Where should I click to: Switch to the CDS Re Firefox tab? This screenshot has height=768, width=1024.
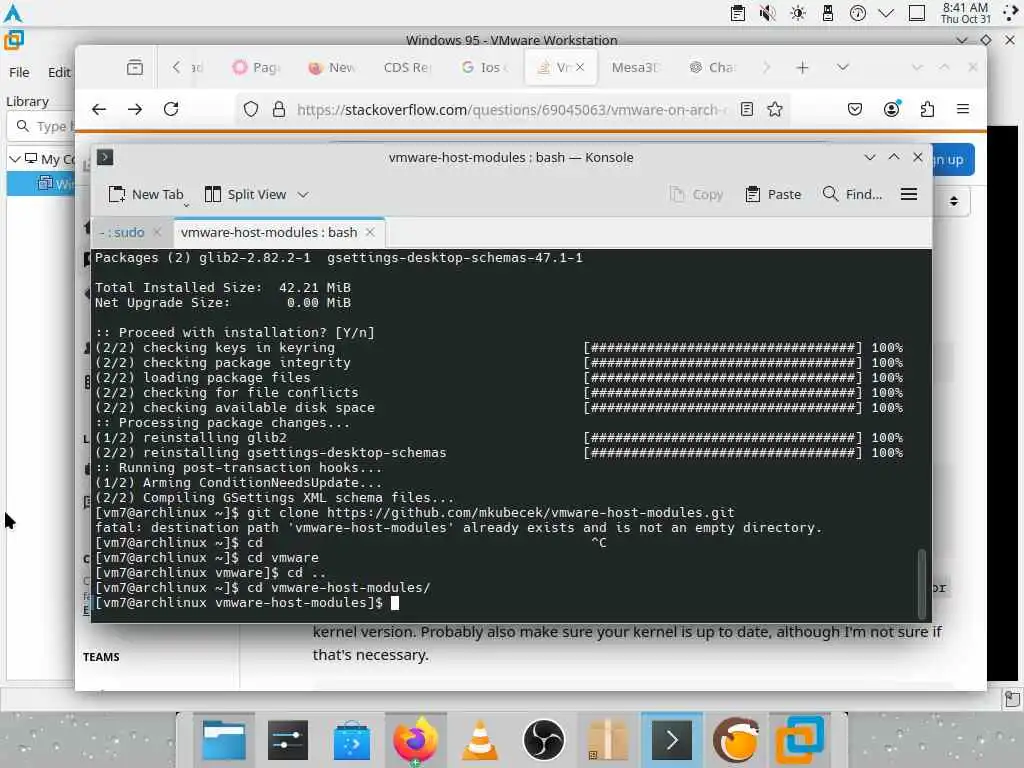coord(408,67)
